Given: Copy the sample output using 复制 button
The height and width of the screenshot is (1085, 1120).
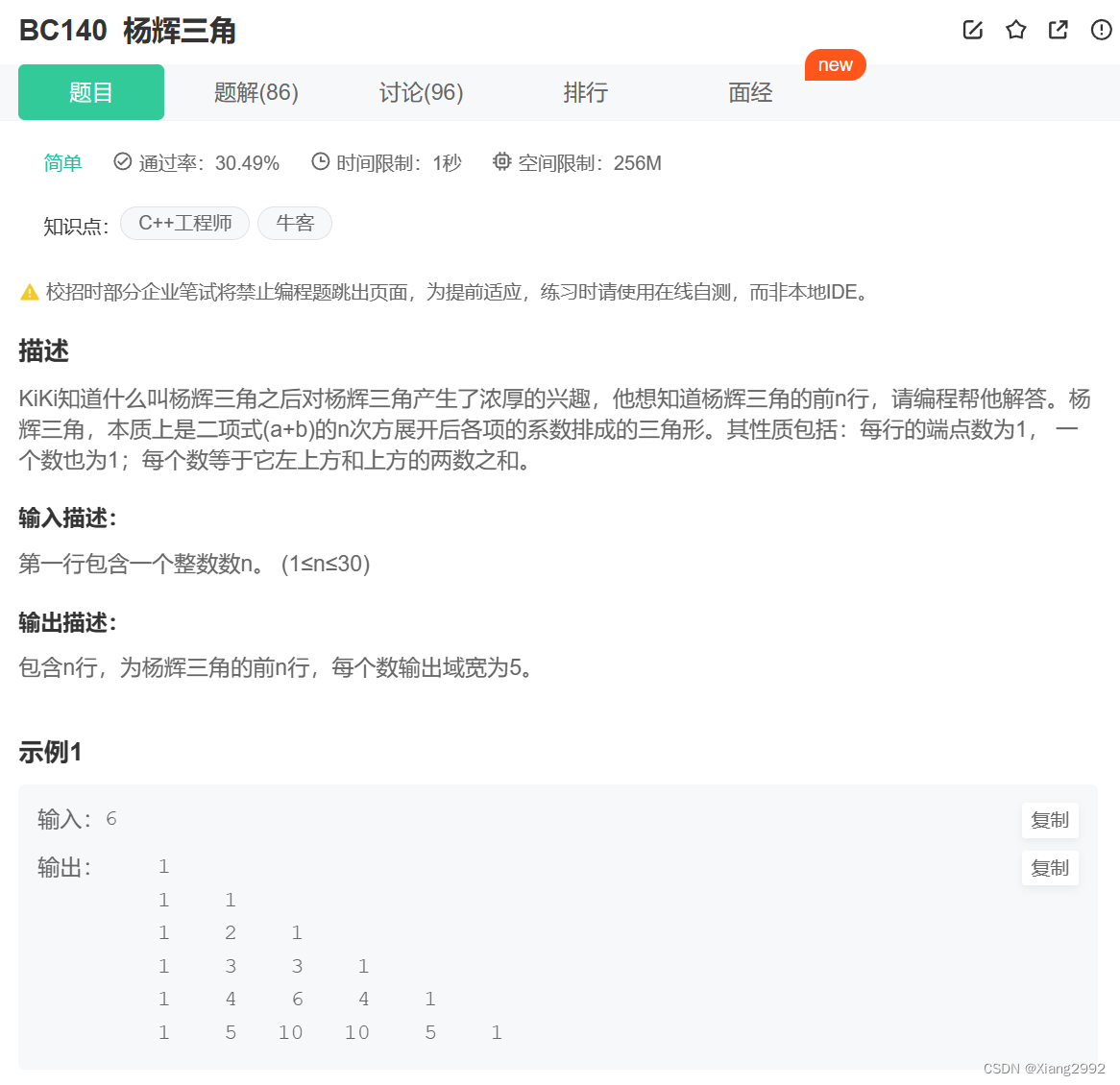Looking at the screenshot, I should 1050,867.
